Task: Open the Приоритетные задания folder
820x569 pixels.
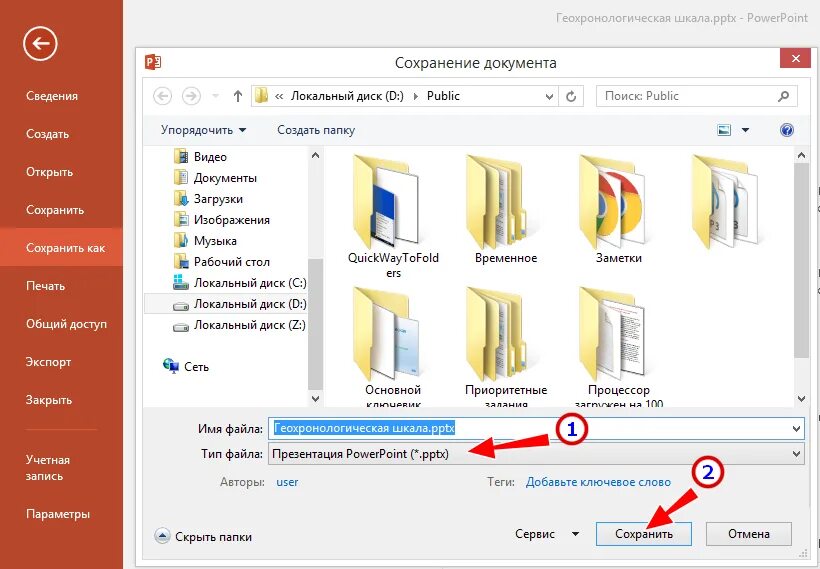Action: (x=506, y=347)
